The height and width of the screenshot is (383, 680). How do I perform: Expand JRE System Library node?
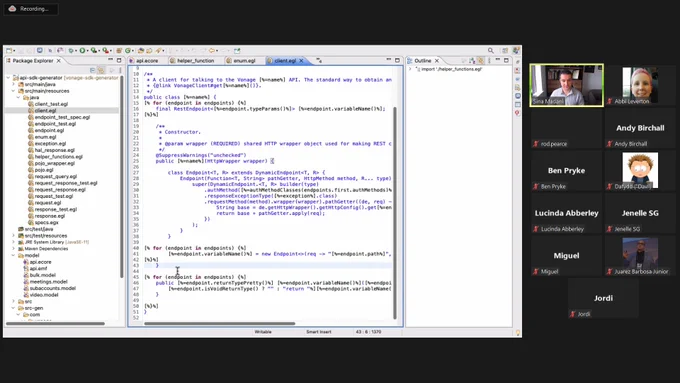[13, 242]
